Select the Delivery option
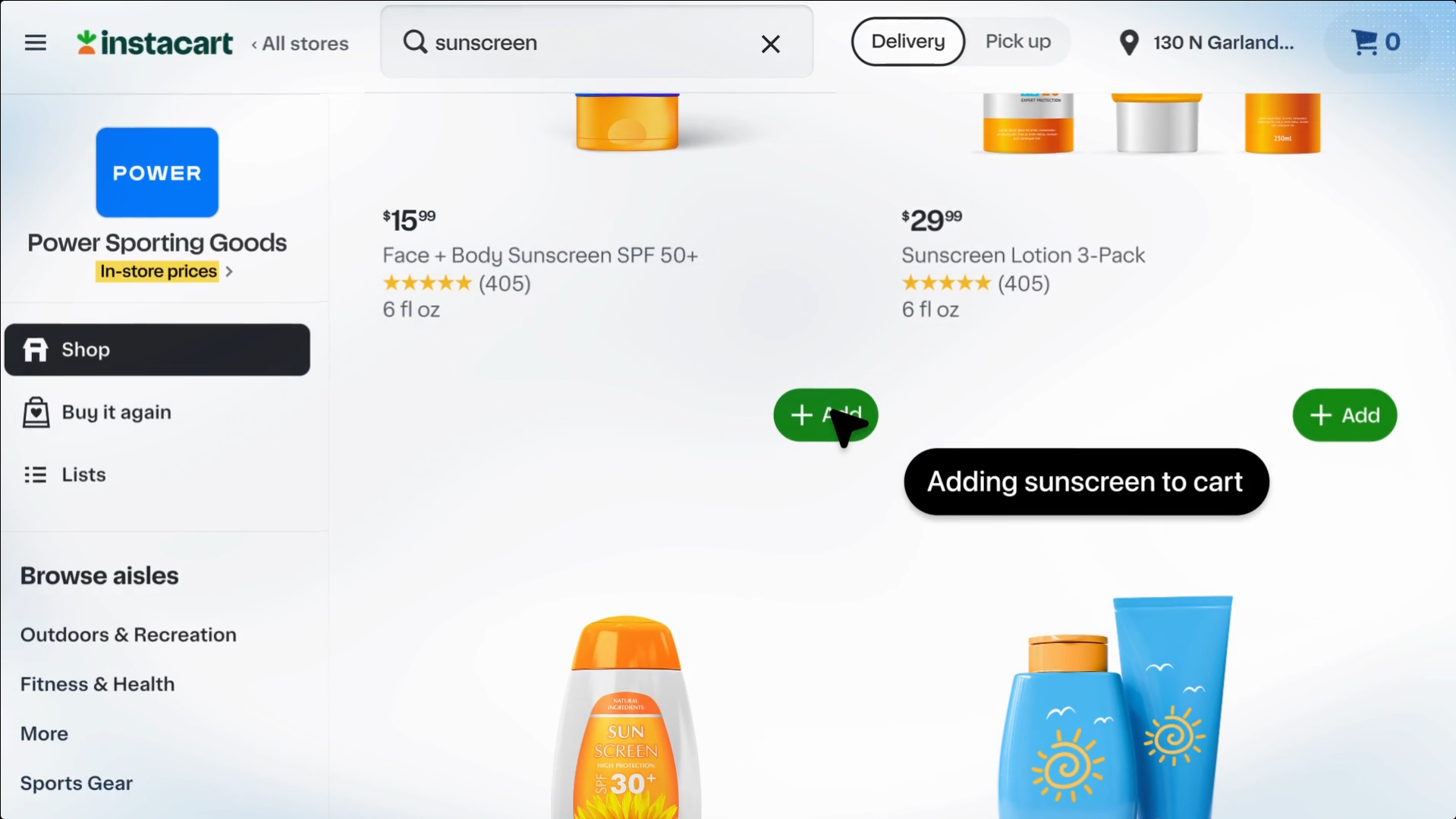The image size is (1456, 819). pos(907,42)
